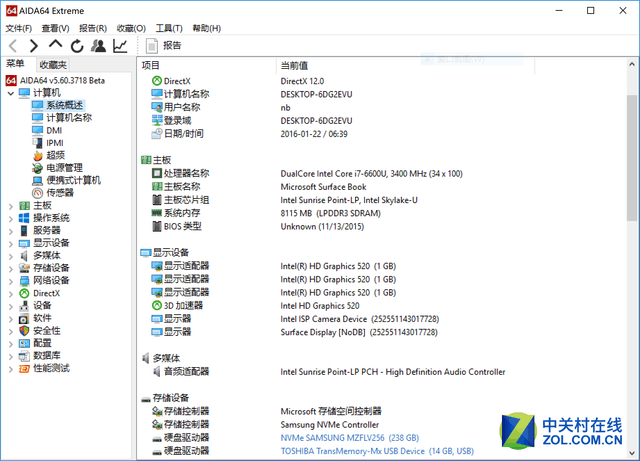Select the IPMI tree item
This screenshot has width=640, height=461.
[55, 143]
